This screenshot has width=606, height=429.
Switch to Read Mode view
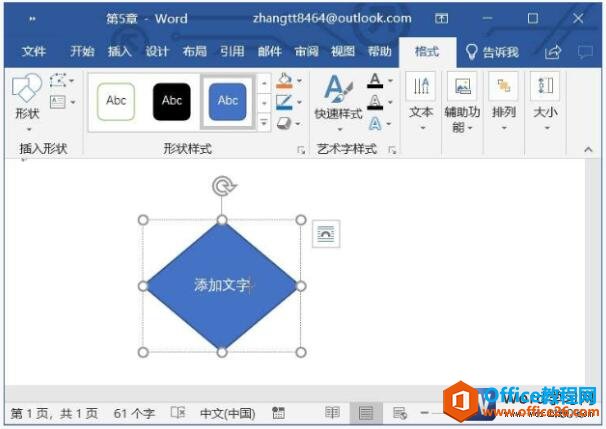pyautogui.click(x=332, y=413)
